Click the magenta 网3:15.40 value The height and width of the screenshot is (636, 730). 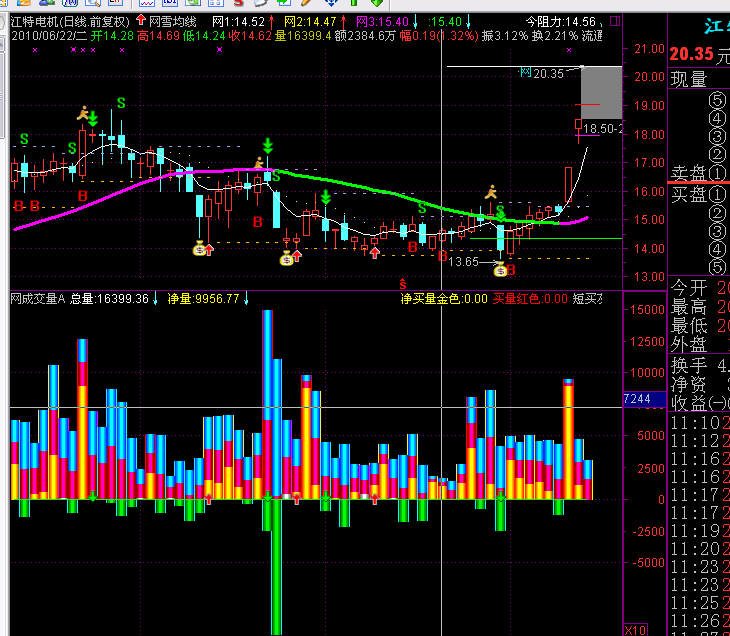pos(382,22)
